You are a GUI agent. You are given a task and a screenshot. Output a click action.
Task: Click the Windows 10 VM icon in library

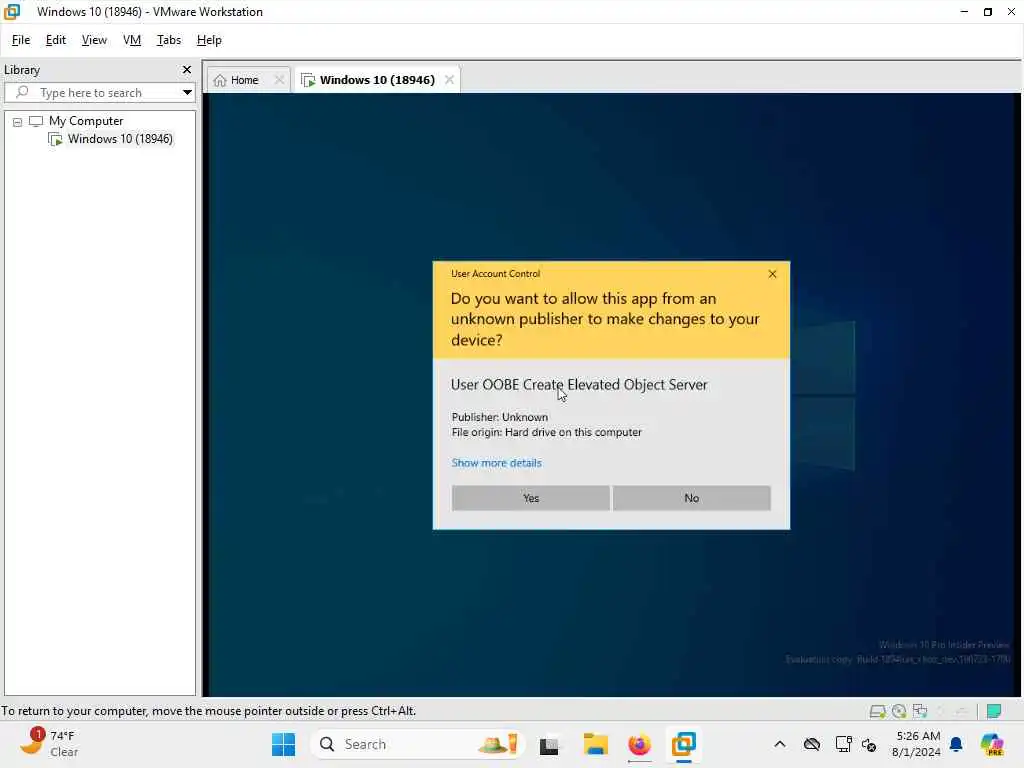pyautogui.click(x=56, y=139)
